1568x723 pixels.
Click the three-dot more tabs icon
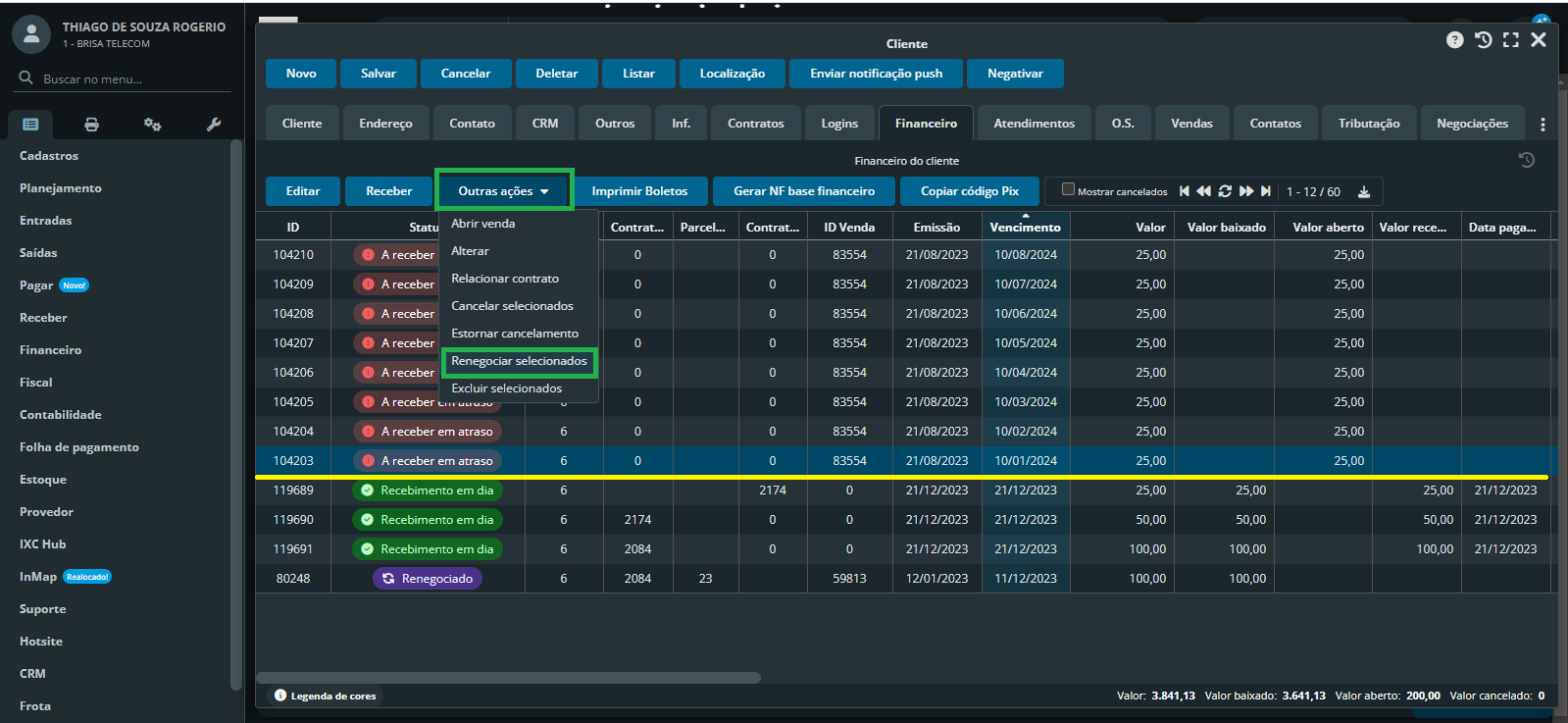[x=1543, y=125]
